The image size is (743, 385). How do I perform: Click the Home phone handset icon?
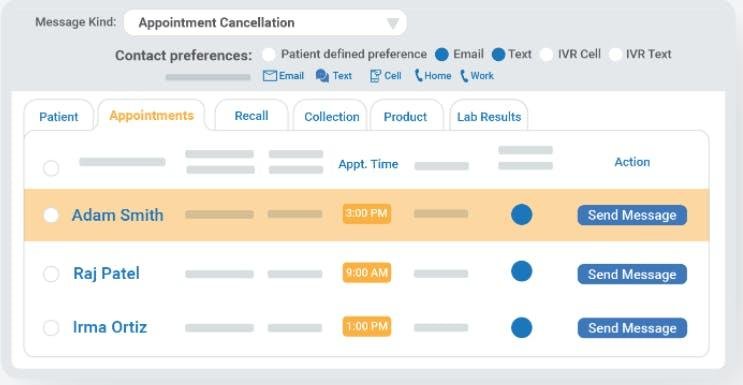[x=418, y=76]
